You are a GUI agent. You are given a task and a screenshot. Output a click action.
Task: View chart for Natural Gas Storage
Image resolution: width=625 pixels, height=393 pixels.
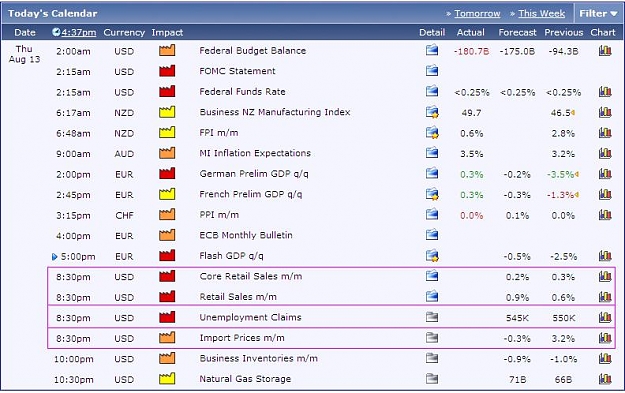pyautogui.click(x=605, y=379)
